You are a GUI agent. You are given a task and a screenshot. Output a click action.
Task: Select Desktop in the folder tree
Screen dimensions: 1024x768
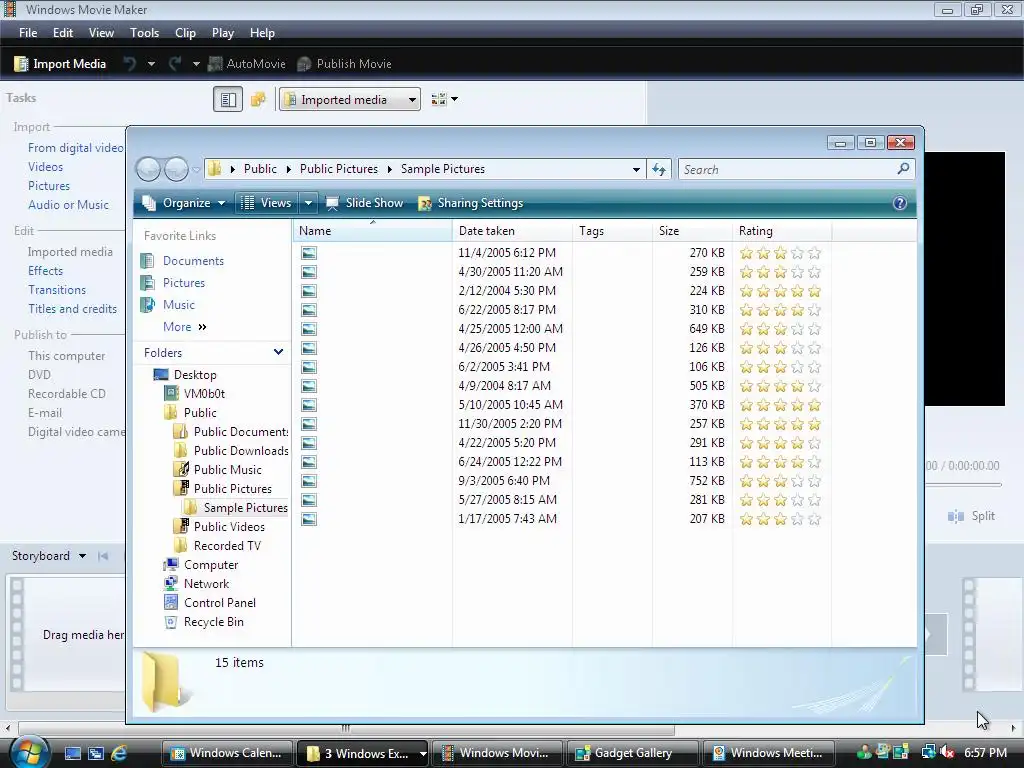195,375
